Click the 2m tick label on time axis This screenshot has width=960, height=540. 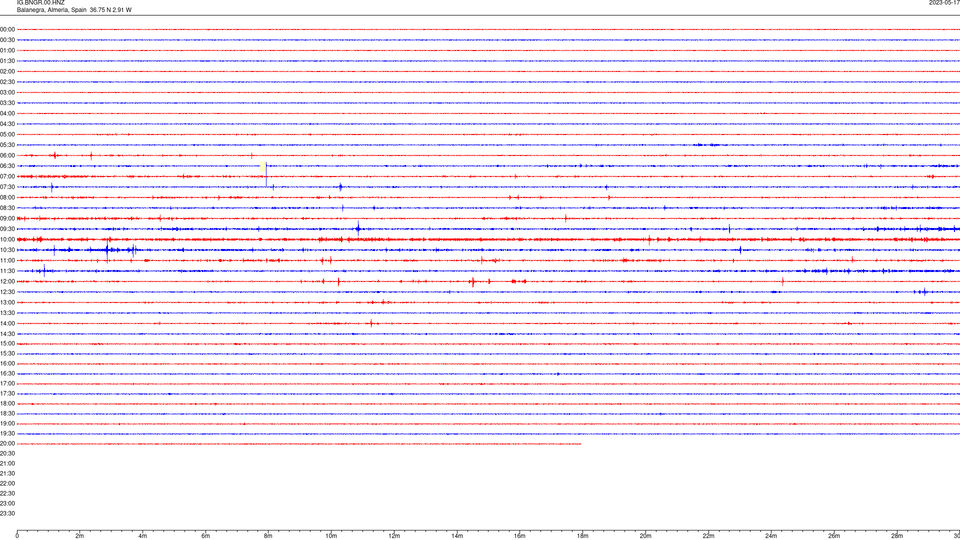click(80, 536)
